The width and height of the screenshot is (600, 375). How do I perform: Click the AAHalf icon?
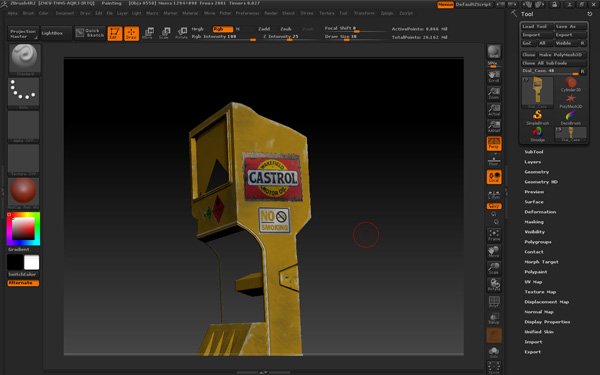click(x=494, y=126)
